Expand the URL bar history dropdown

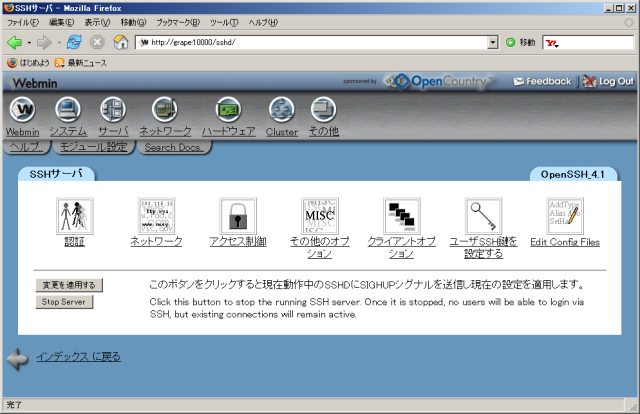pos(492,43)
